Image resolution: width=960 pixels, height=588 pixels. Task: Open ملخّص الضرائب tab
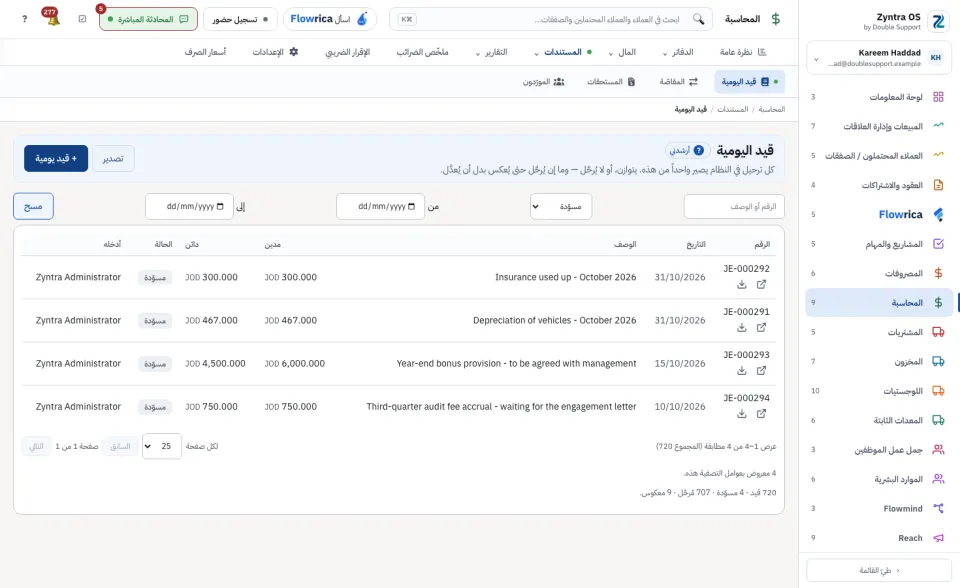(x=422, y=52)
